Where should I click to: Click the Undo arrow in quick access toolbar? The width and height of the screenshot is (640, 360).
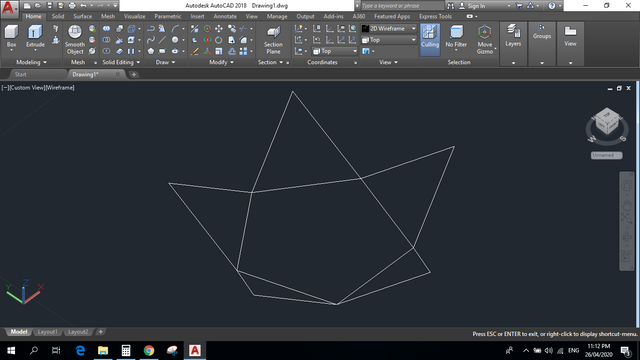83,6
